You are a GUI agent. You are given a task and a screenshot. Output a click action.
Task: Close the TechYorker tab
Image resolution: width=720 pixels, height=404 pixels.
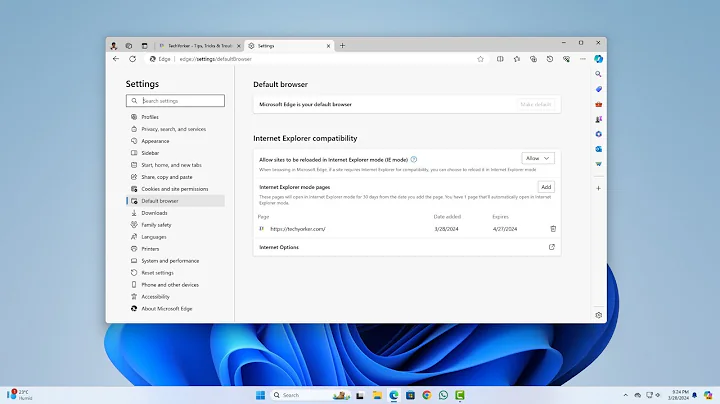tap(238, 46)
